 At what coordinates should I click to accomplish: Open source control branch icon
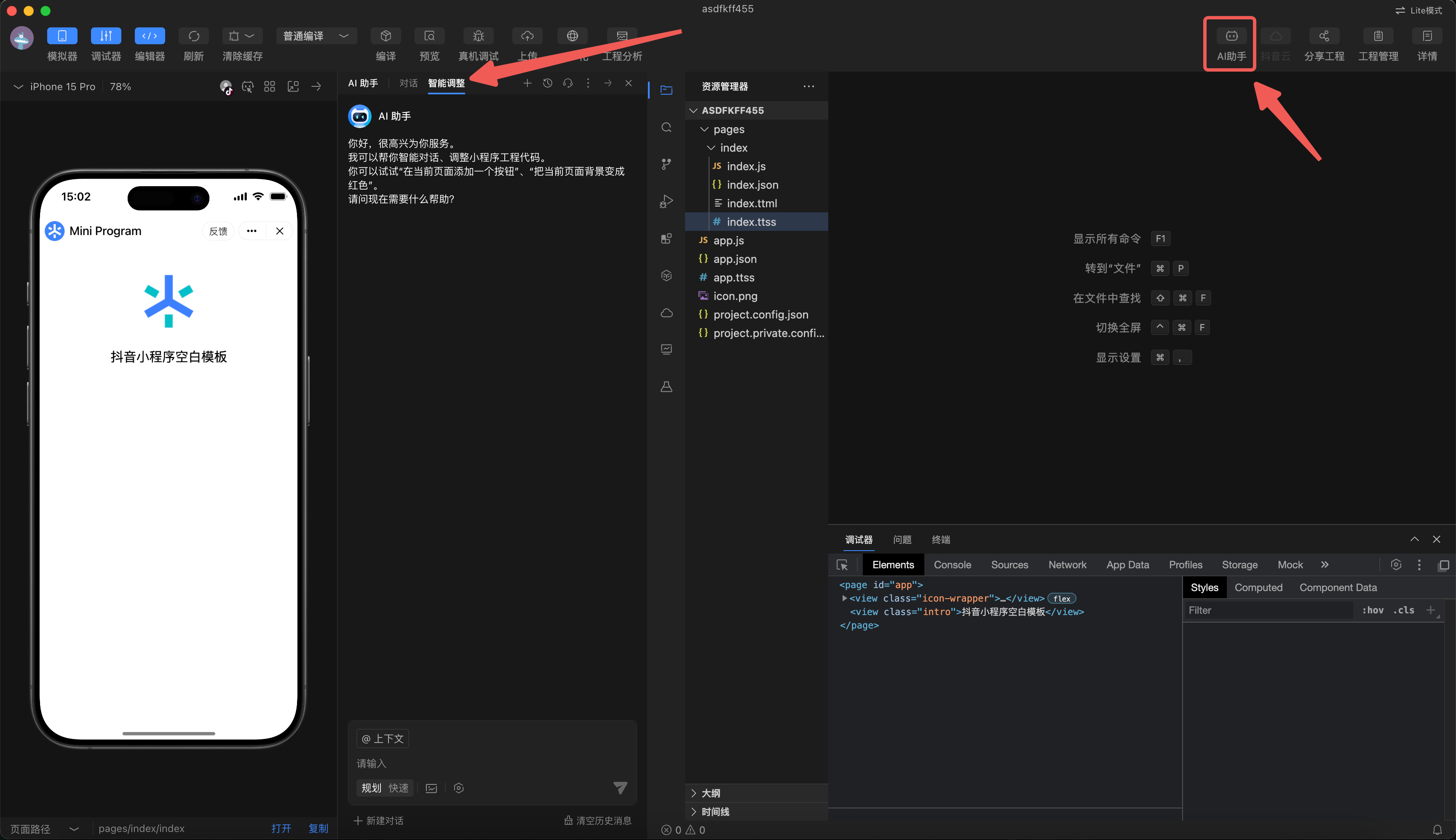(666, 164)
